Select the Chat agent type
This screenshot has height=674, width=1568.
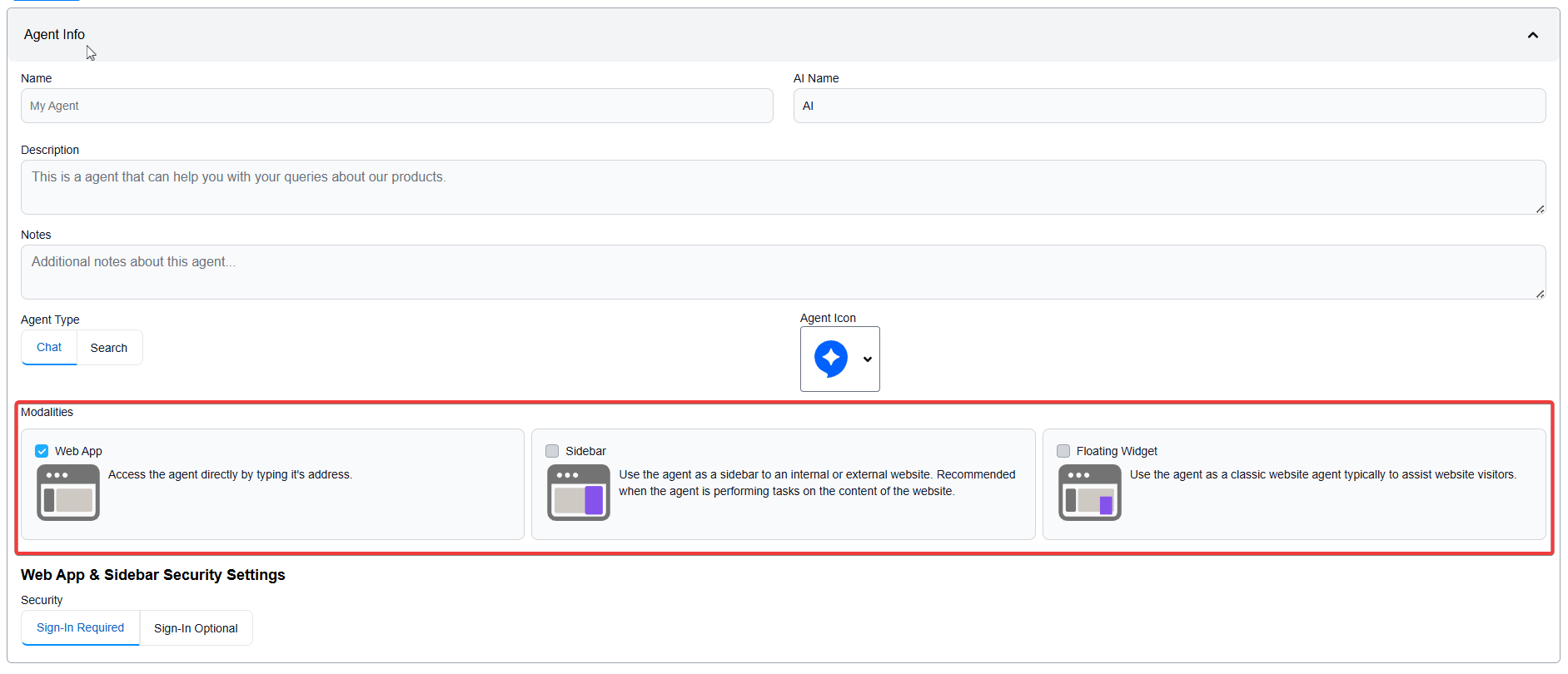[49, 348]
